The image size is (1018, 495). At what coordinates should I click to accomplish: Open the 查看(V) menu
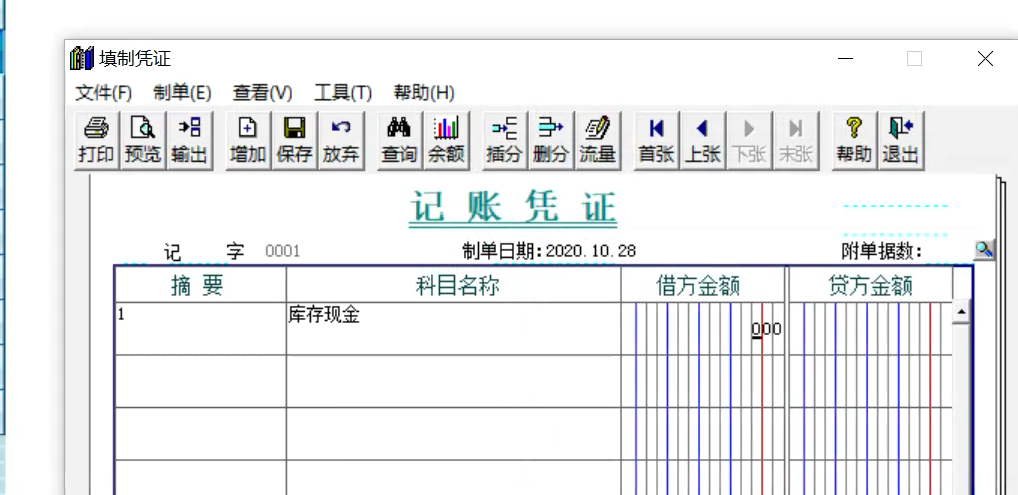tap(263, 93)
